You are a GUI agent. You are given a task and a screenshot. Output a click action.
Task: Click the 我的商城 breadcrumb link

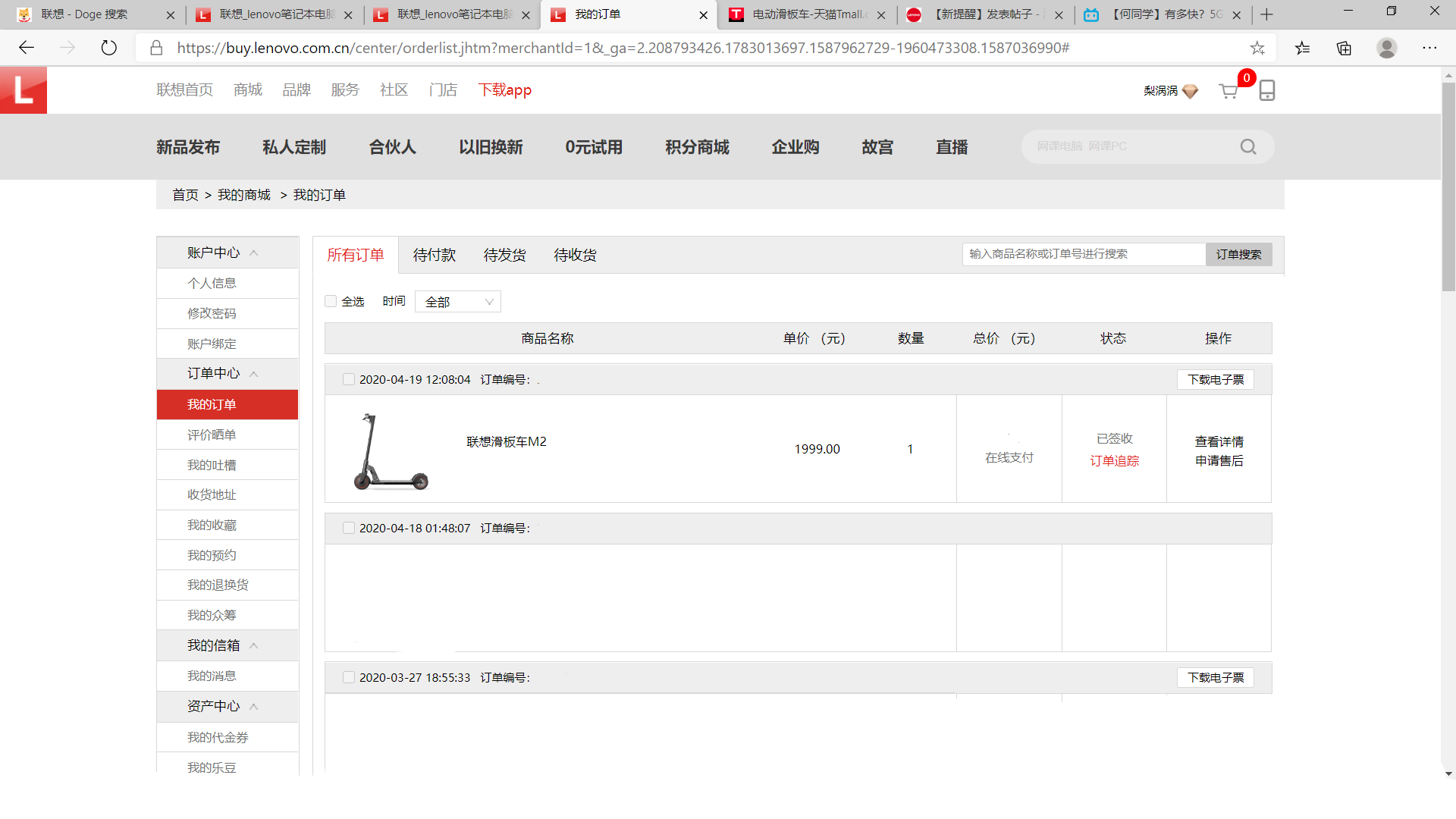click(x=244, y=195)
